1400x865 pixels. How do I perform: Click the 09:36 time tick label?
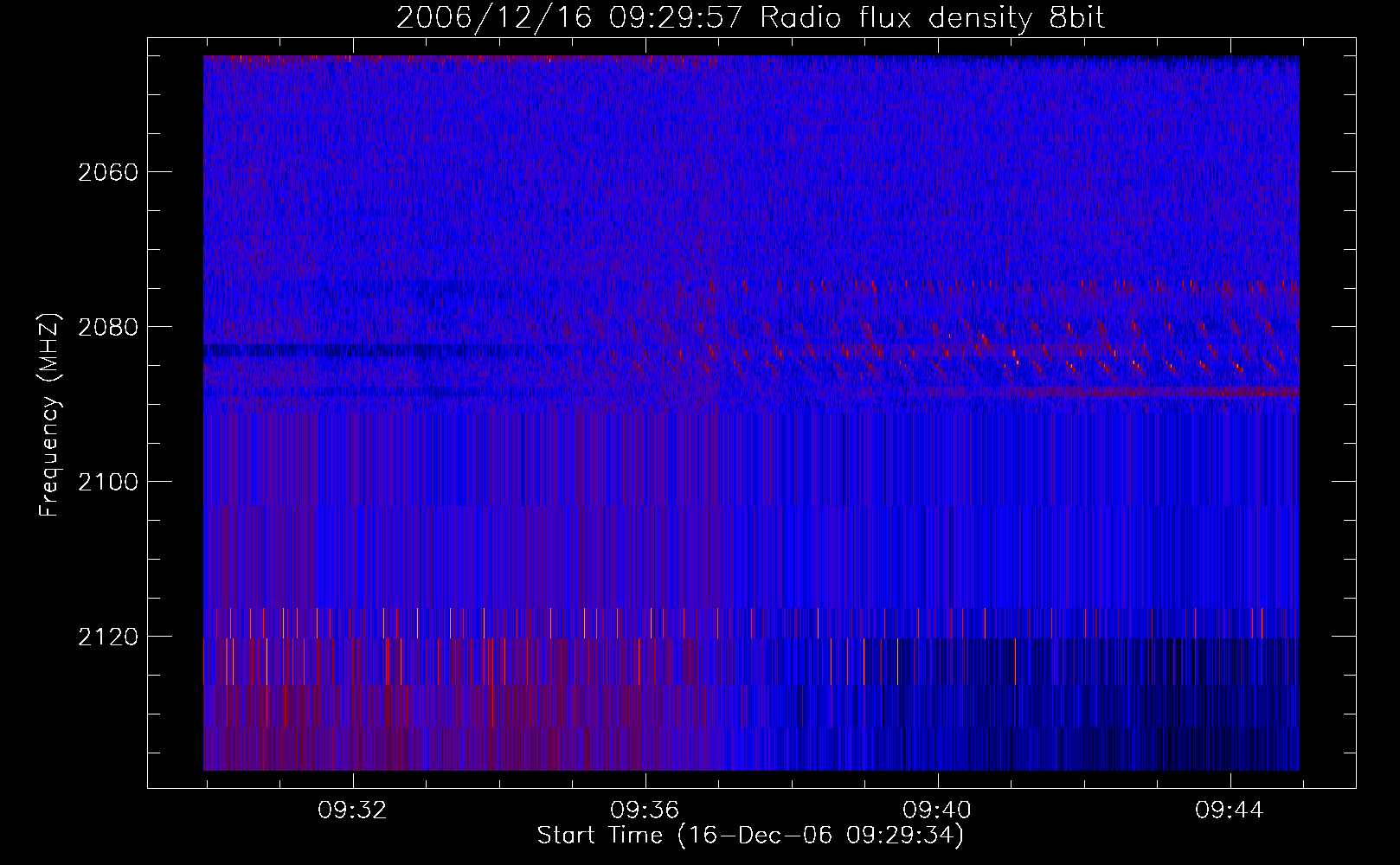tap(645, 811)
